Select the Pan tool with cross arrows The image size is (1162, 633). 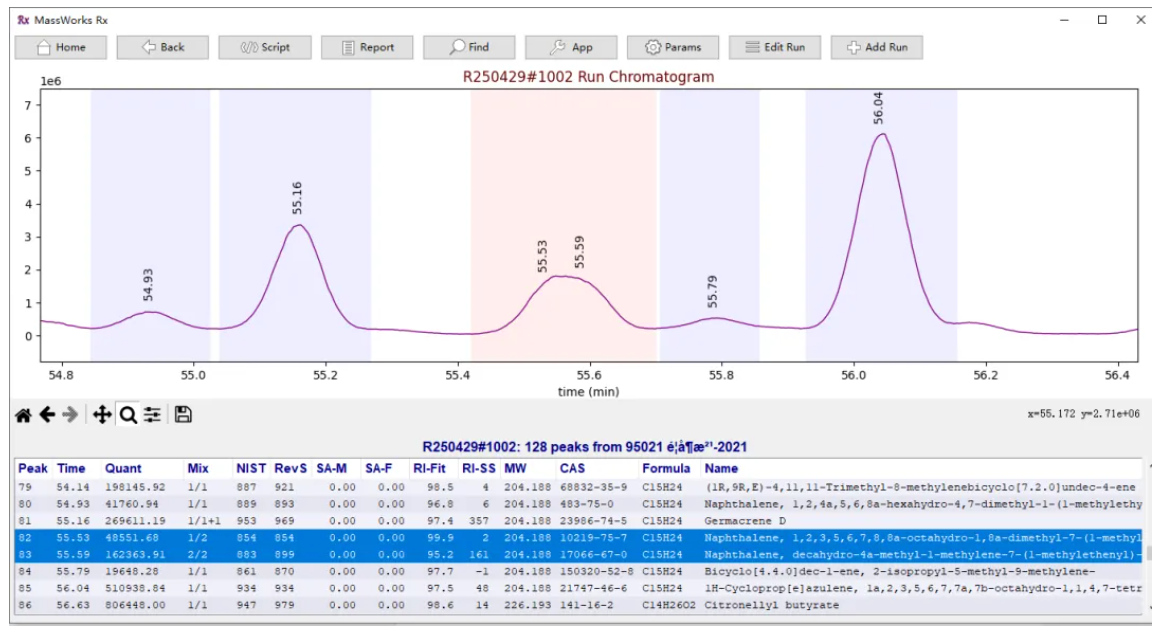tap(102, 414)
